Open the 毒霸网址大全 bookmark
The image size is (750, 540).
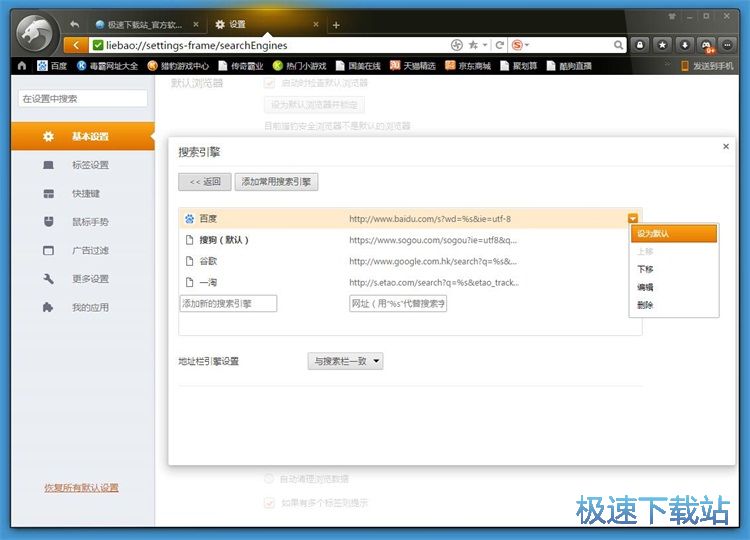(x=108, y=66)
